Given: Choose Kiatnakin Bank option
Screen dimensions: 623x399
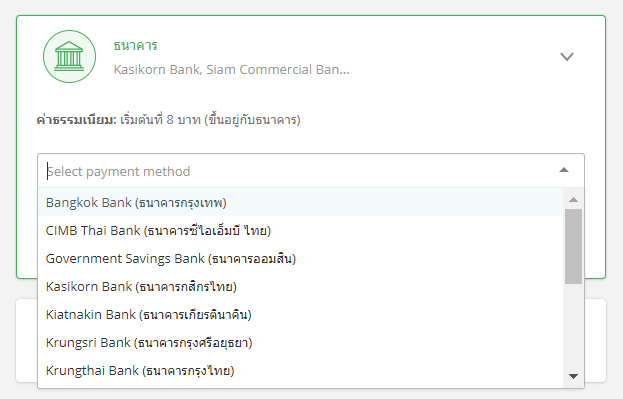Looking at the screenshot, I should (301, 315).
